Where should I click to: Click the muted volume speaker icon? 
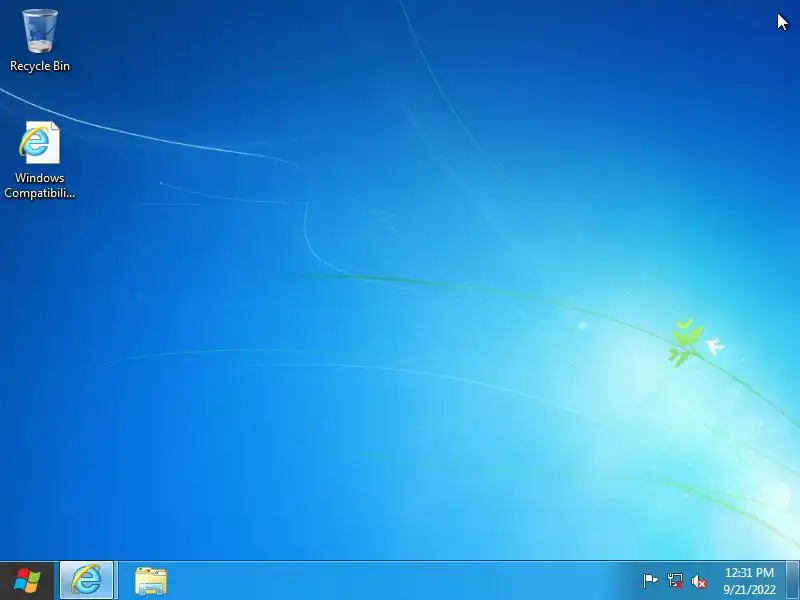(x=699, y=581)
